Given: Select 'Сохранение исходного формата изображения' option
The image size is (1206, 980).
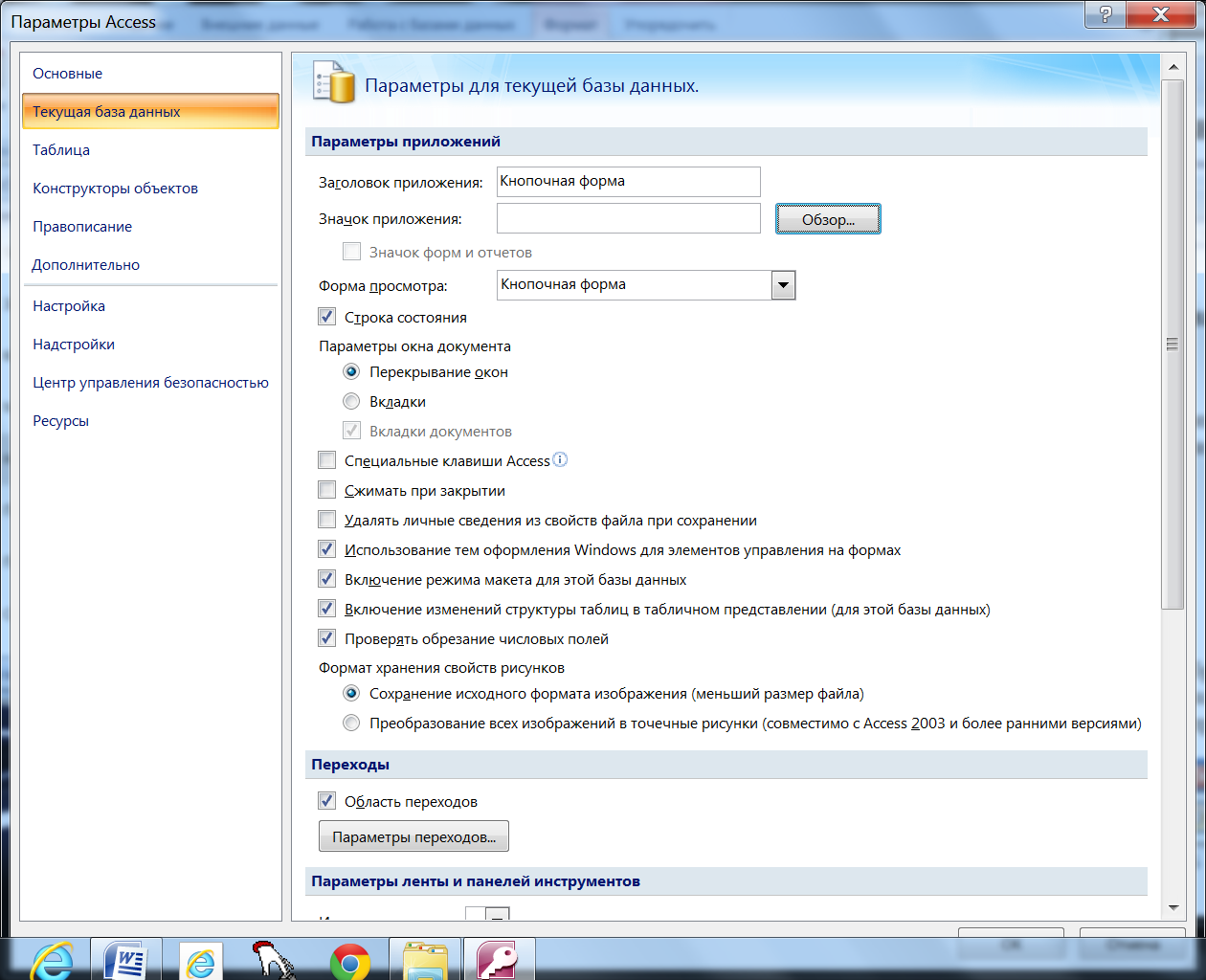Looking at the screenshot, I should point(351,693).
